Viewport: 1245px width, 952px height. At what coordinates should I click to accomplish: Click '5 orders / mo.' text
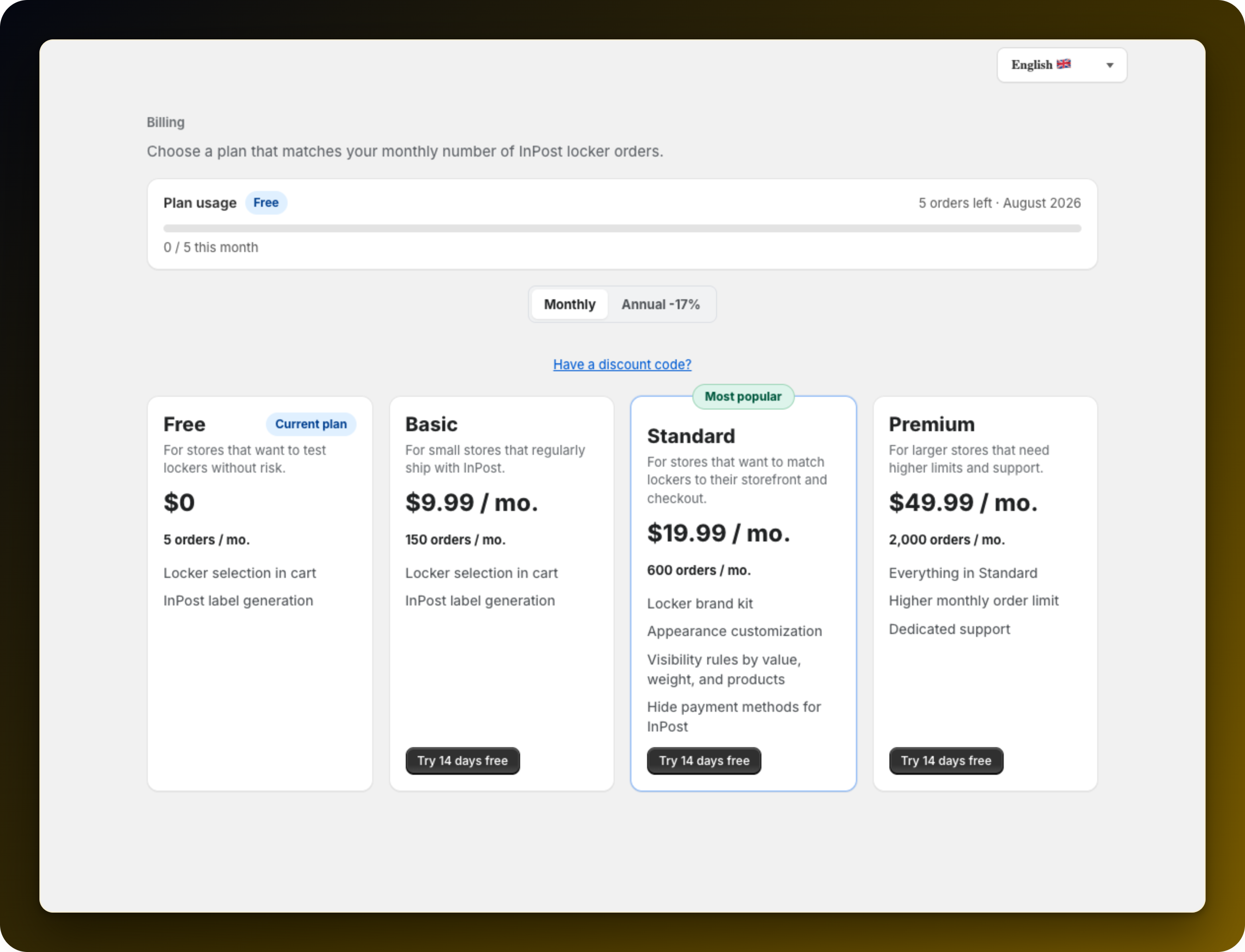206,539
